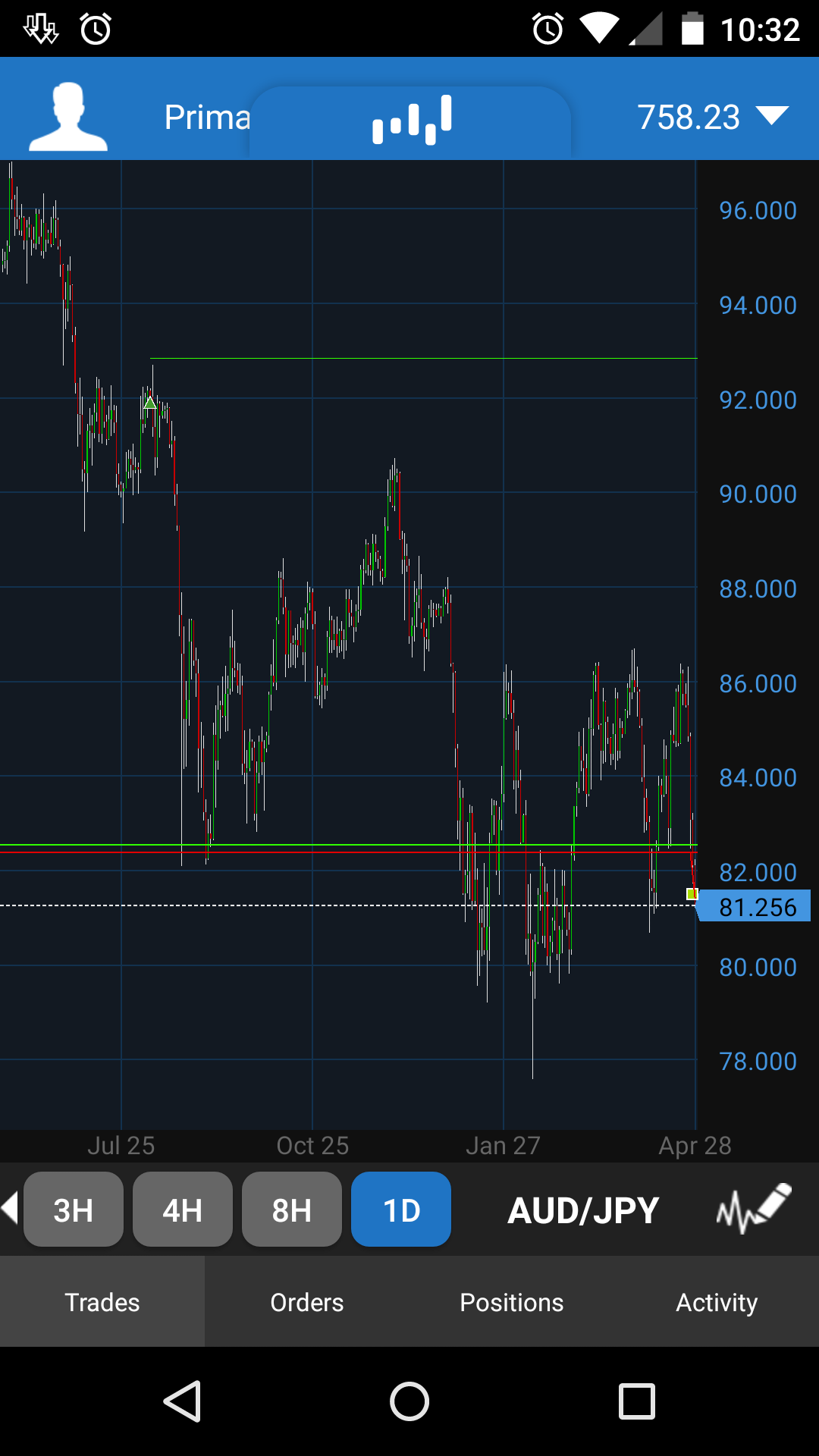Open the chart drawing tools pencil icon
Screen dimensions: 819x1456
coord(754,1209)
